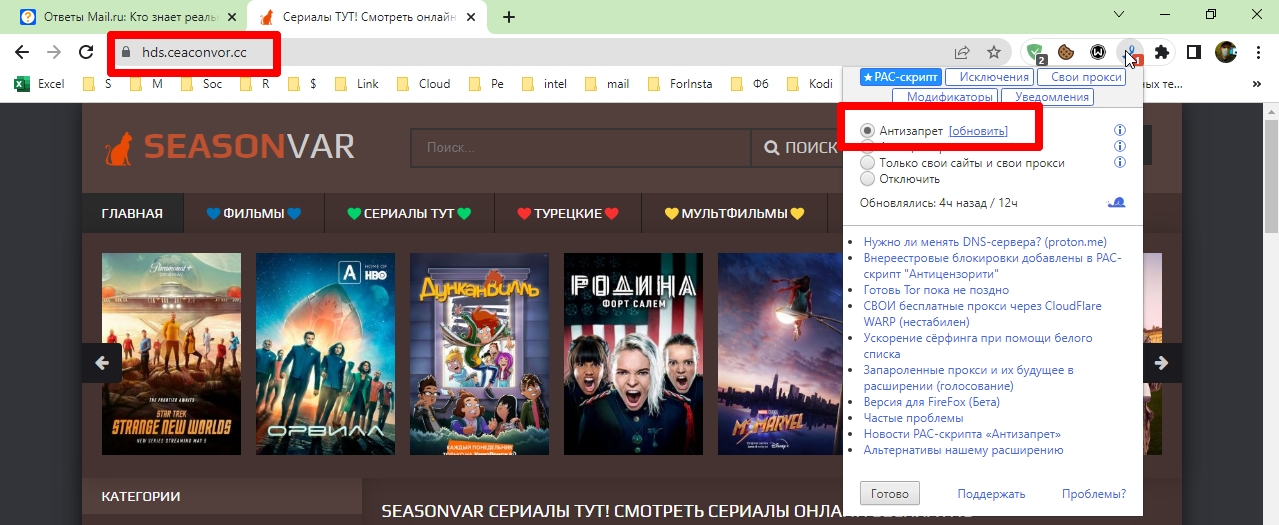Screen dimensions: 1279x525
Task: Open the Star Trek Strange New Worlds poster
Action: coord(171,354)
